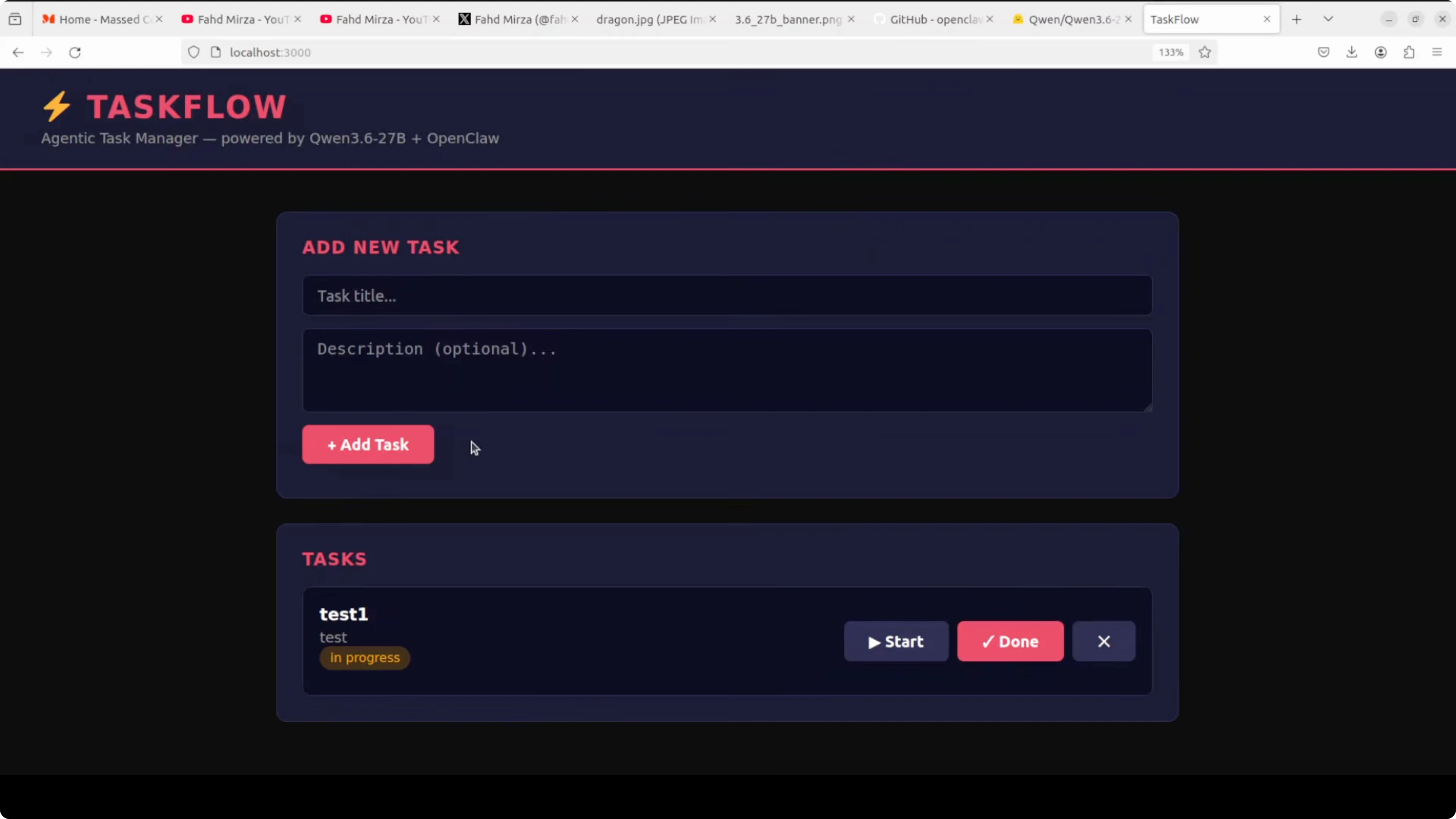Click the + Add Task button
Screen dimensions: 1456x819
coord(368,444)
